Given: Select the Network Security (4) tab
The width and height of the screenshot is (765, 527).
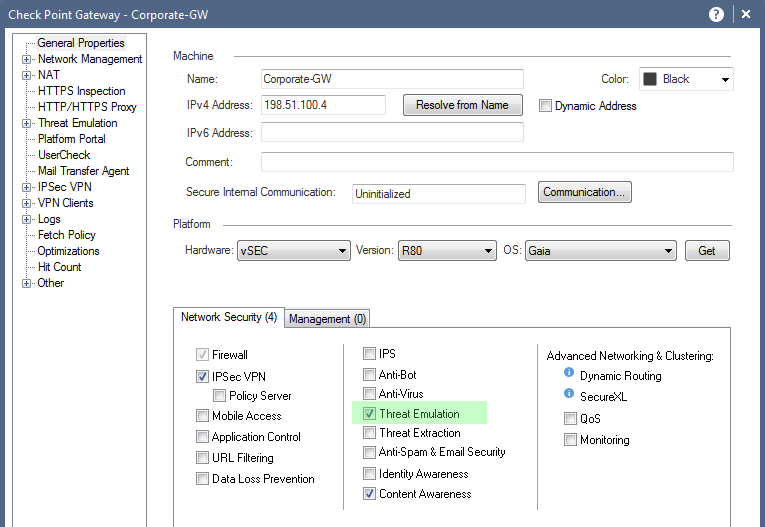Looking at the screenshot, I should click(x=229, y=317).
